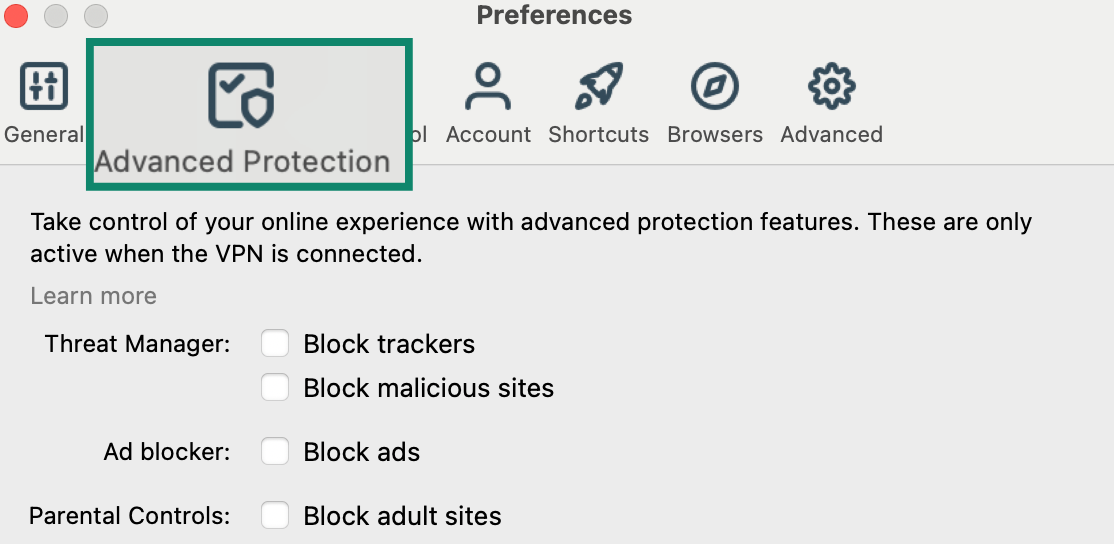Screen dimensions: 1114x544
Task: Check the Block adult sites box
Action: [275, 516]
